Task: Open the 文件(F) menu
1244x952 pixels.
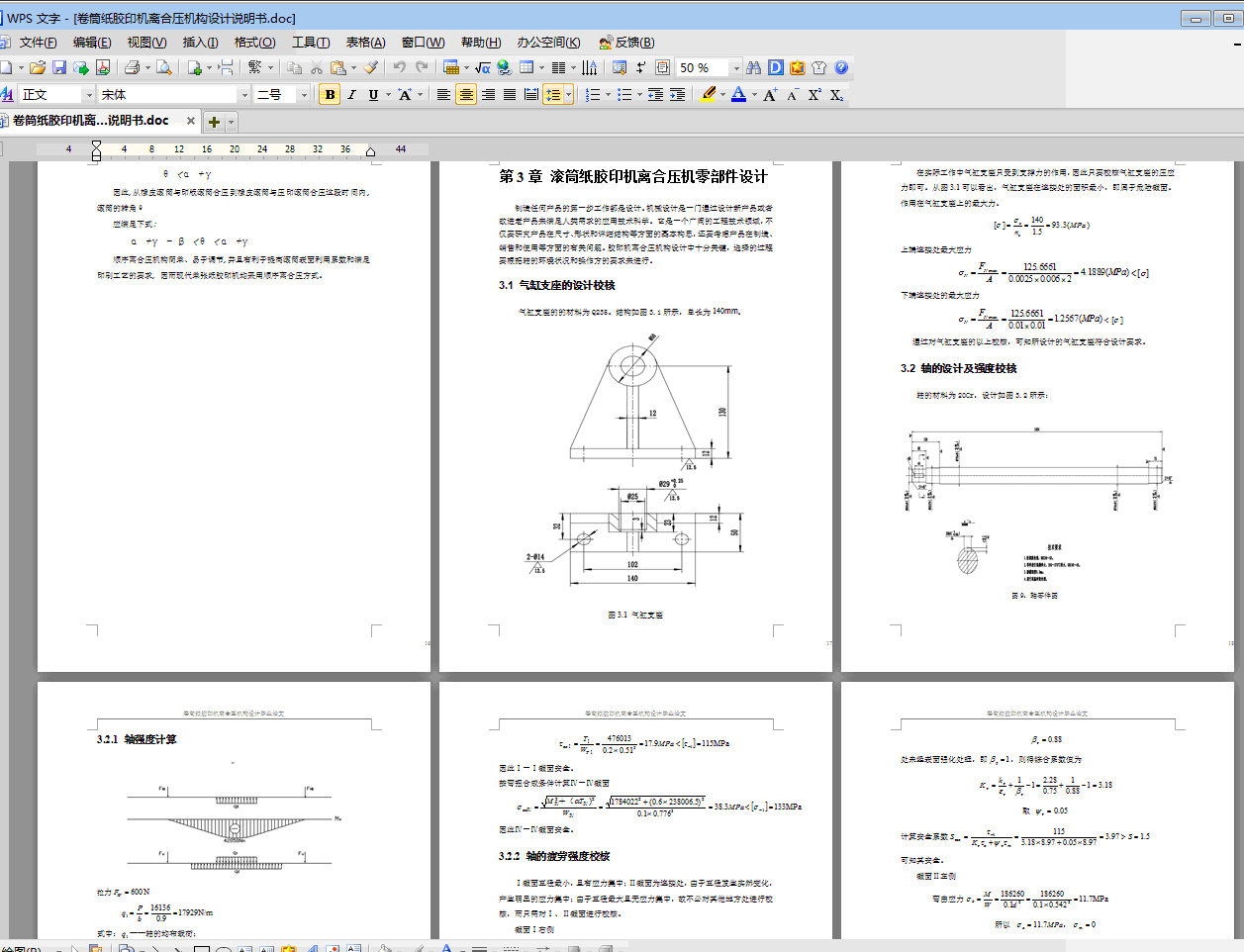Action: point(38,43)
